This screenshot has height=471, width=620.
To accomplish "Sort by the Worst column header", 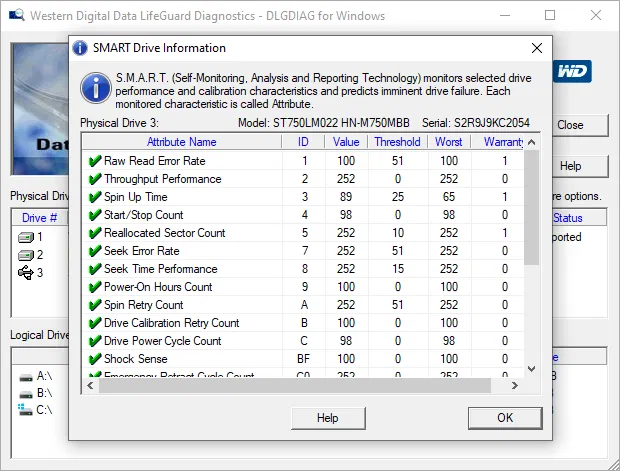I will click(449, 142).
